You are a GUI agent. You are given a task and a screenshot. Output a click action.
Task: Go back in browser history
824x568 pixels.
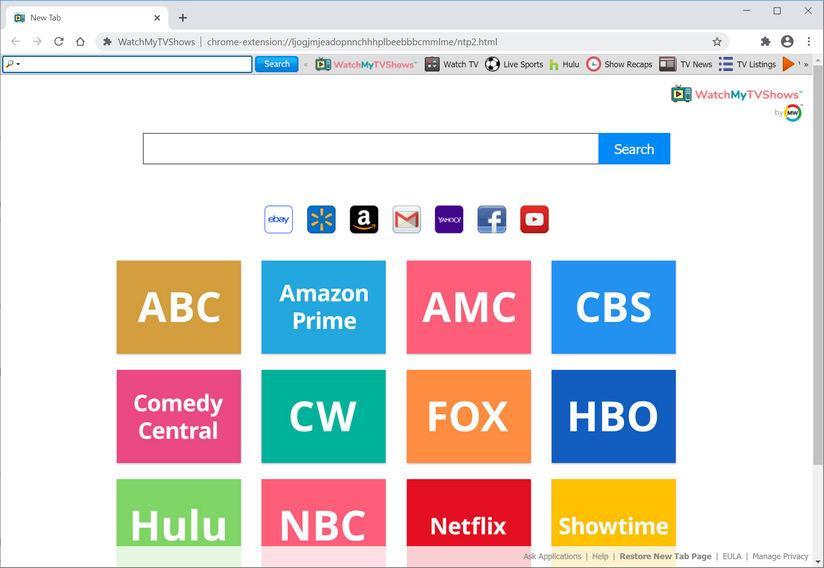[x=16, y=42]
